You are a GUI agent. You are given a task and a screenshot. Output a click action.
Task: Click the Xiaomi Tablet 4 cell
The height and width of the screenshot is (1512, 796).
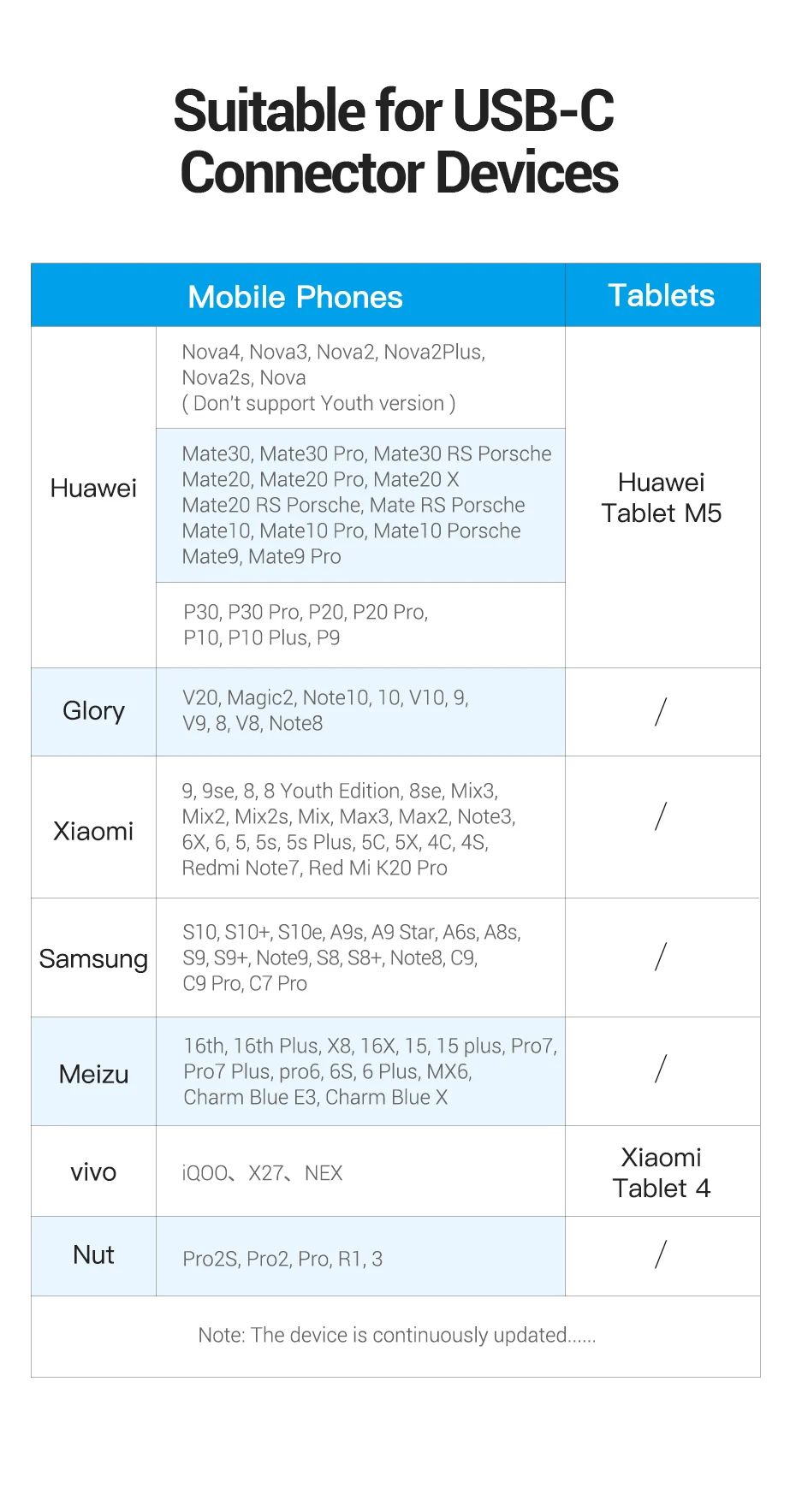(661, 1172)
